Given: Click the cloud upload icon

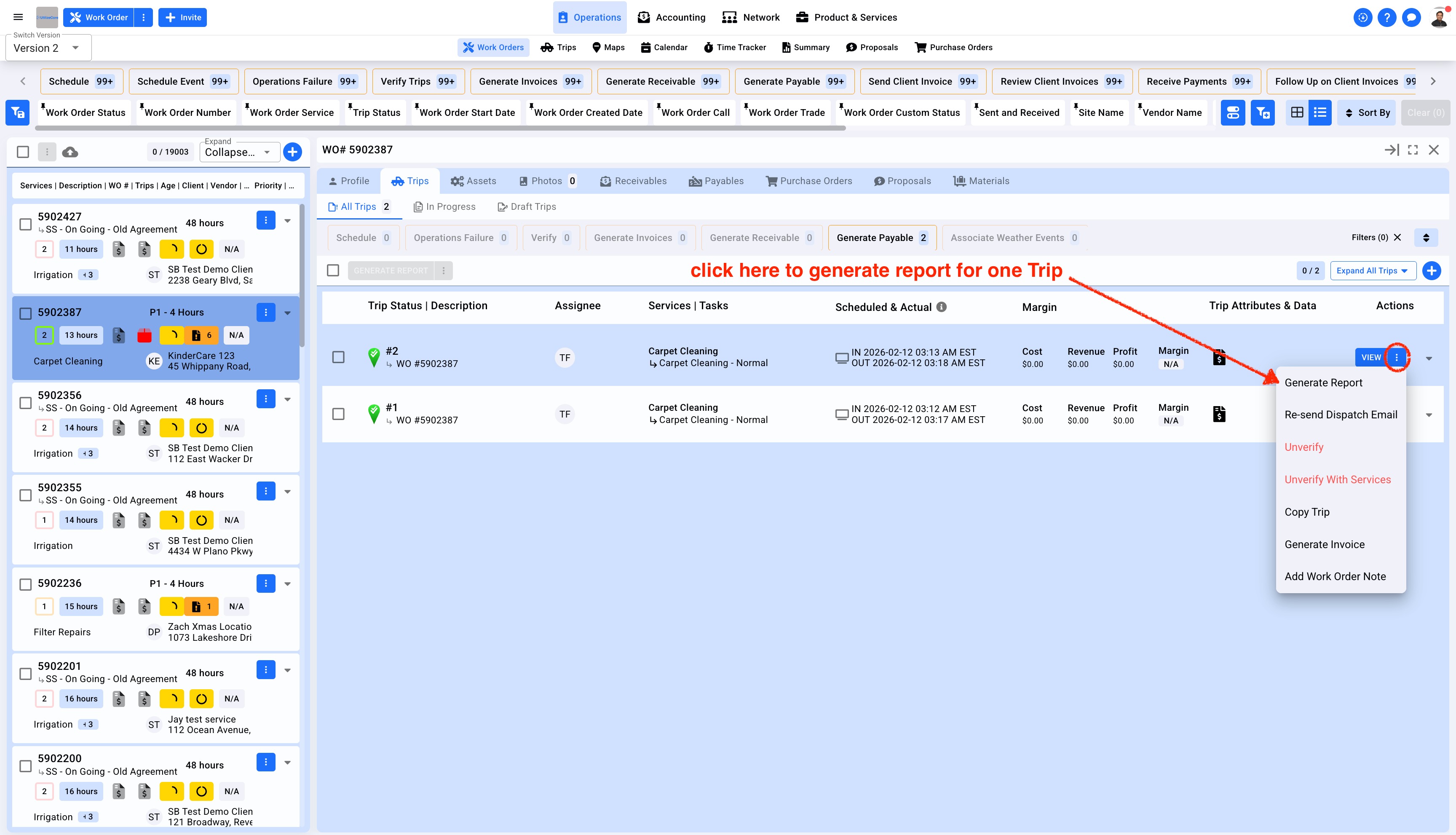Looking at the screenshot, I should pyautogui.click(x=70, y=152).
